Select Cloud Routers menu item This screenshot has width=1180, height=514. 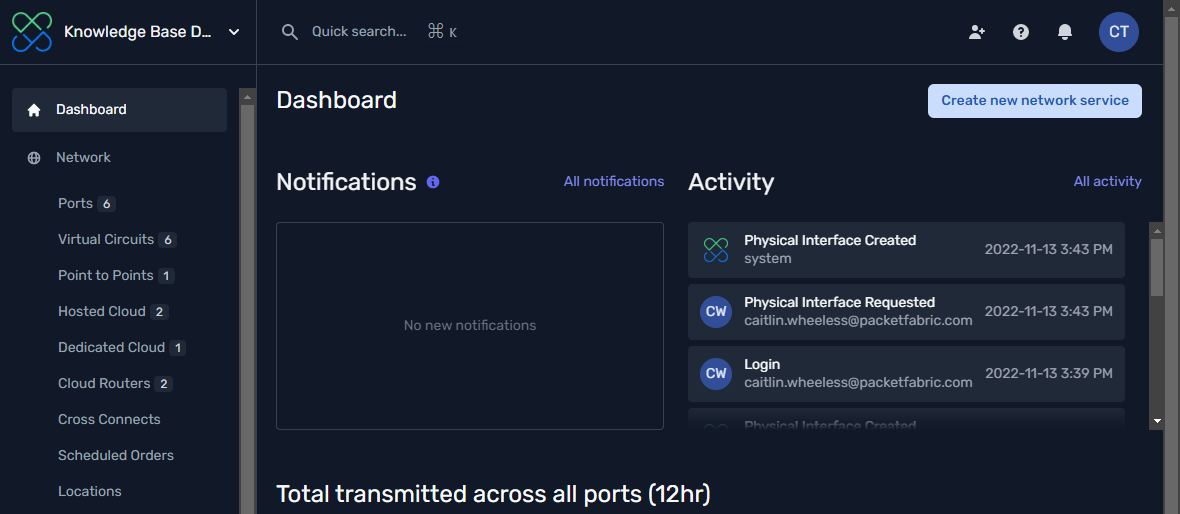[104, 384]
